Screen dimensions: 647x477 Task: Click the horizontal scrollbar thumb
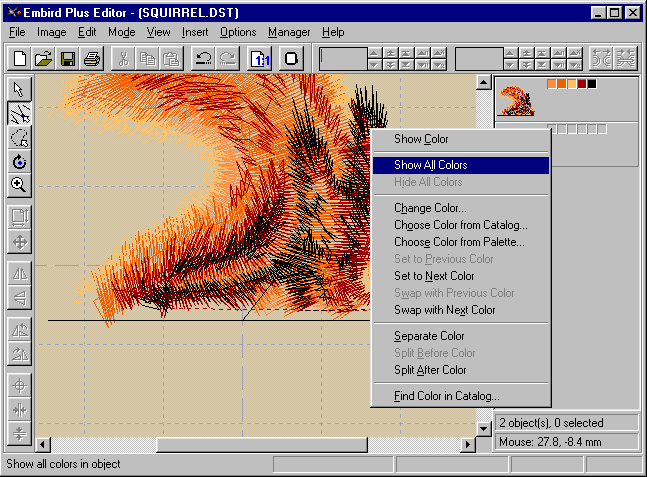click(262, 445)
